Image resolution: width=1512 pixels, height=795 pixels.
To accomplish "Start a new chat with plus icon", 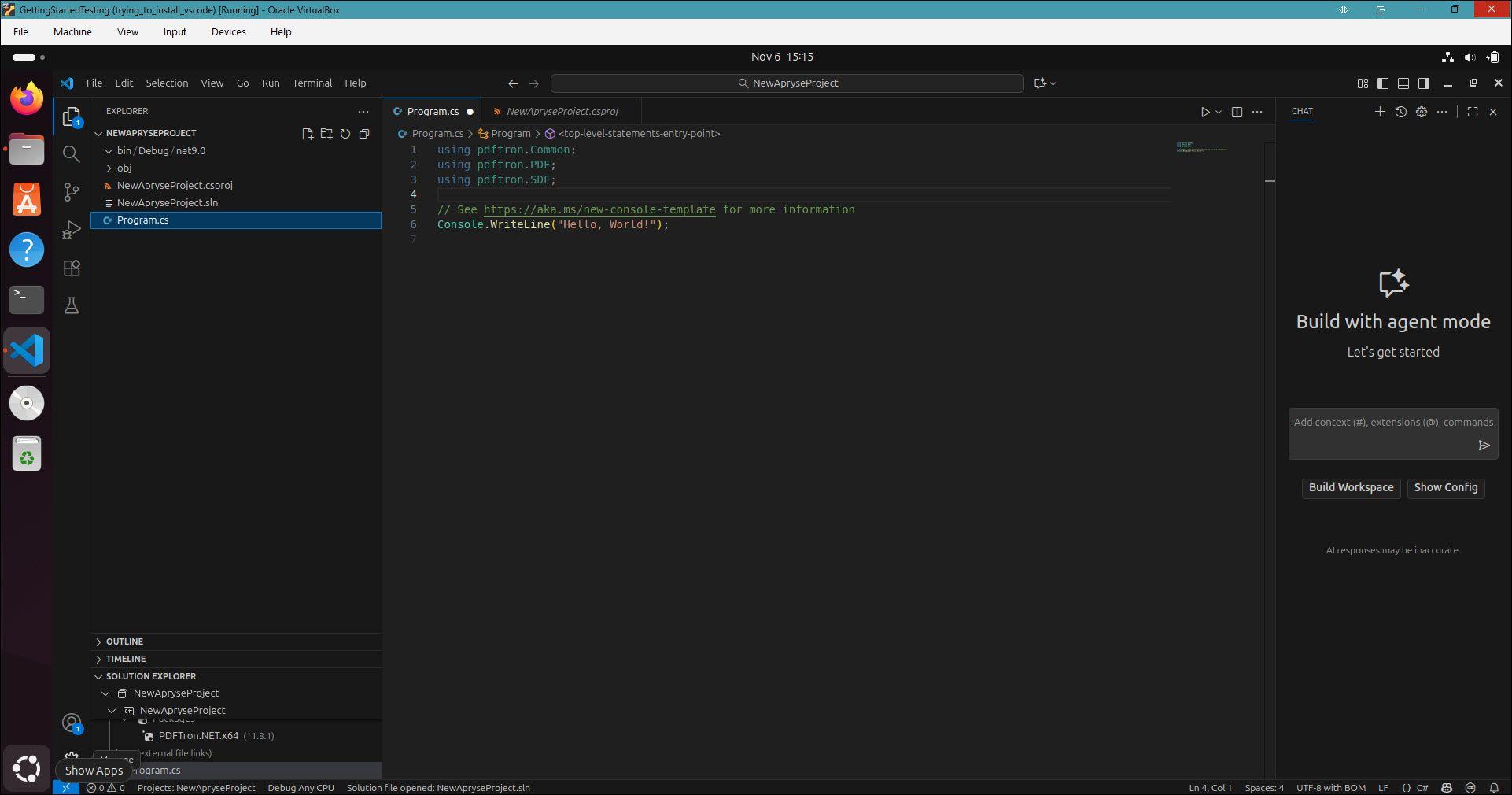I will tap(1380, 112).
